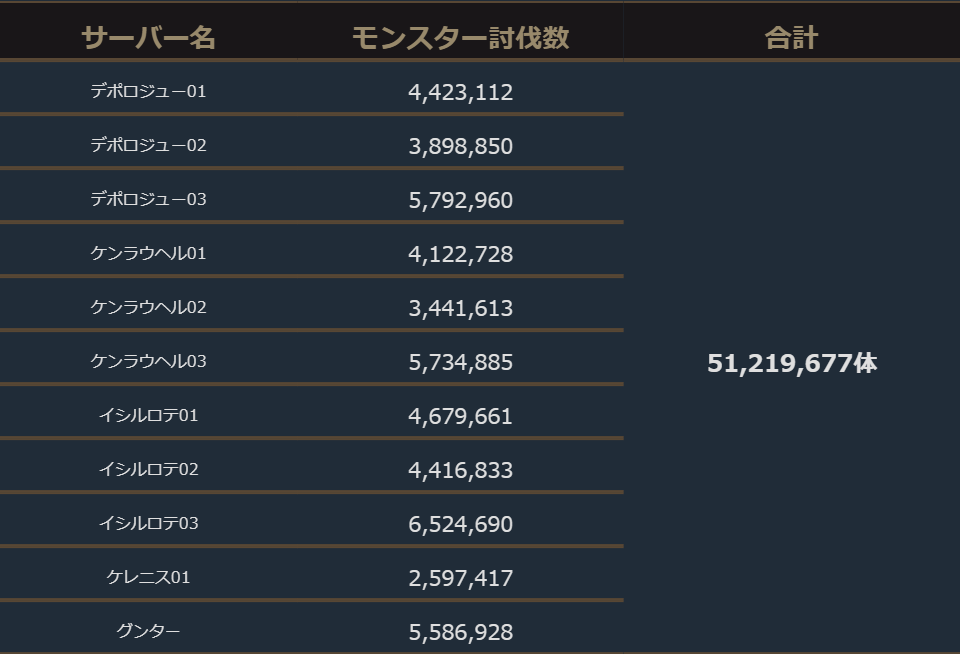Screen dimensions: 960x654
Task: Select the ケンラウヘル03 server label
Action: (148, 362)
